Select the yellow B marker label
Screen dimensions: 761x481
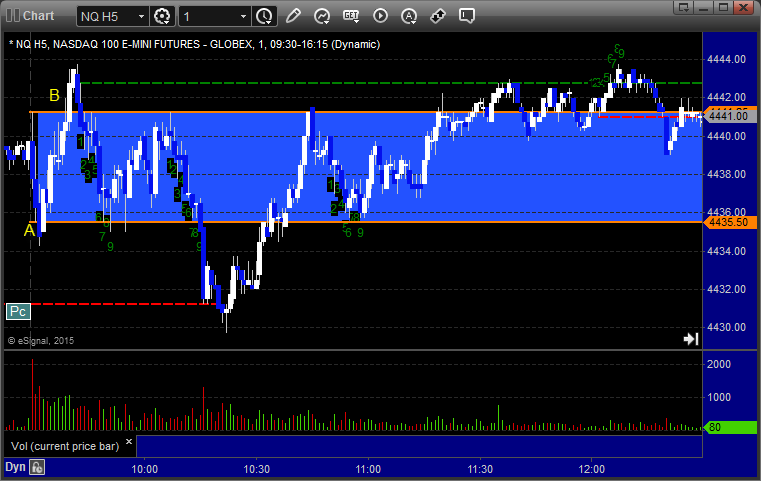54,95
